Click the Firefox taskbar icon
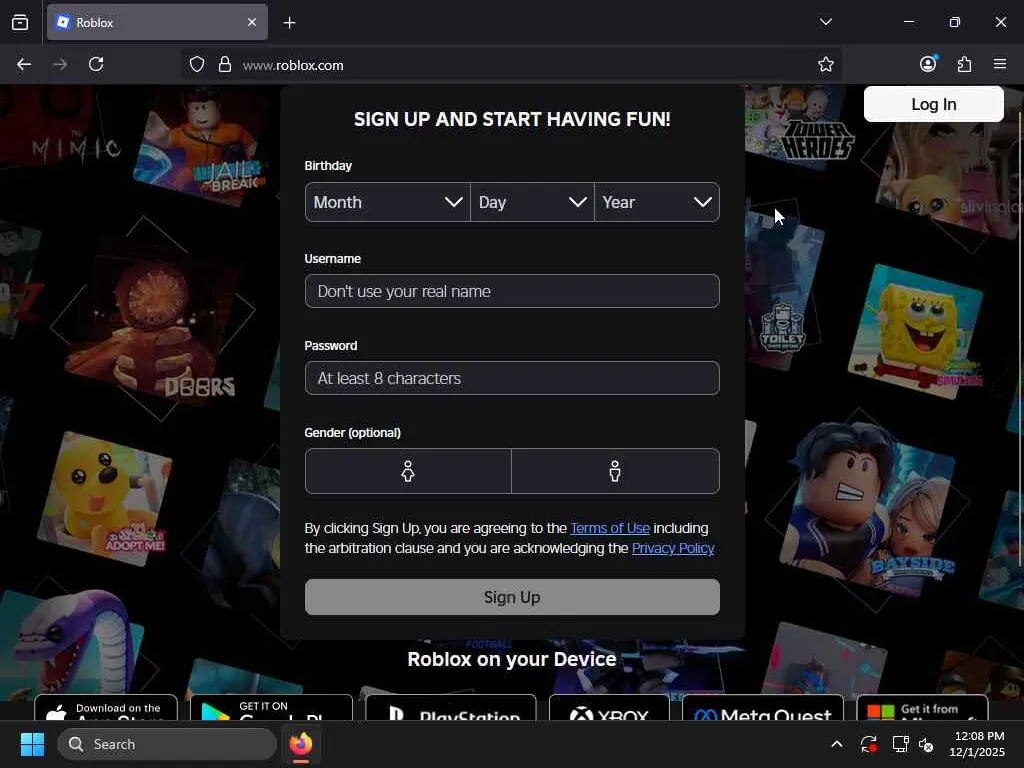This screenshot has height=768, width=1024. click(x=301, y=744)
